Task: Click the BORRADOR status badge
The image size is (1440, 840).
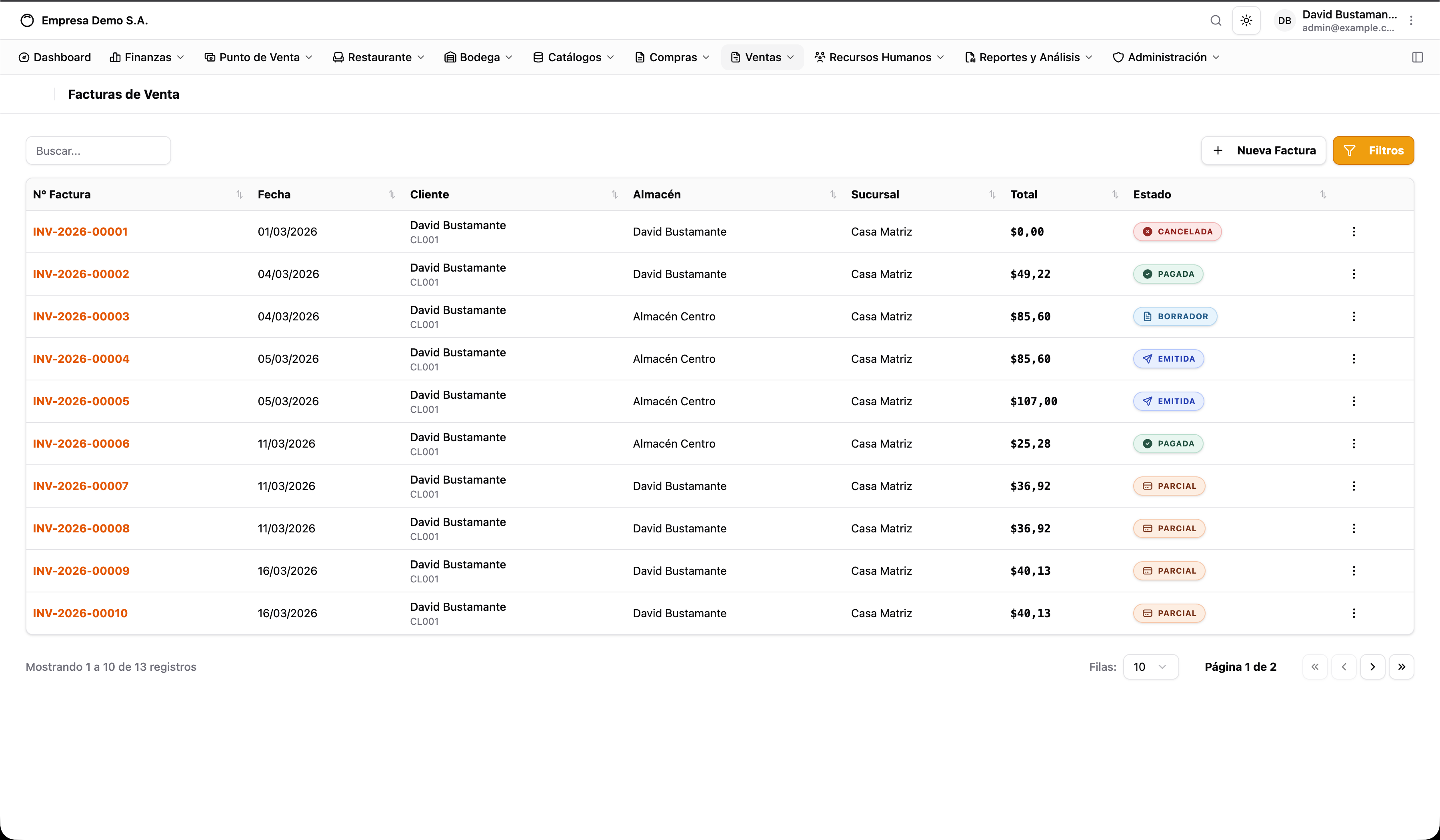Action: 1175,316
